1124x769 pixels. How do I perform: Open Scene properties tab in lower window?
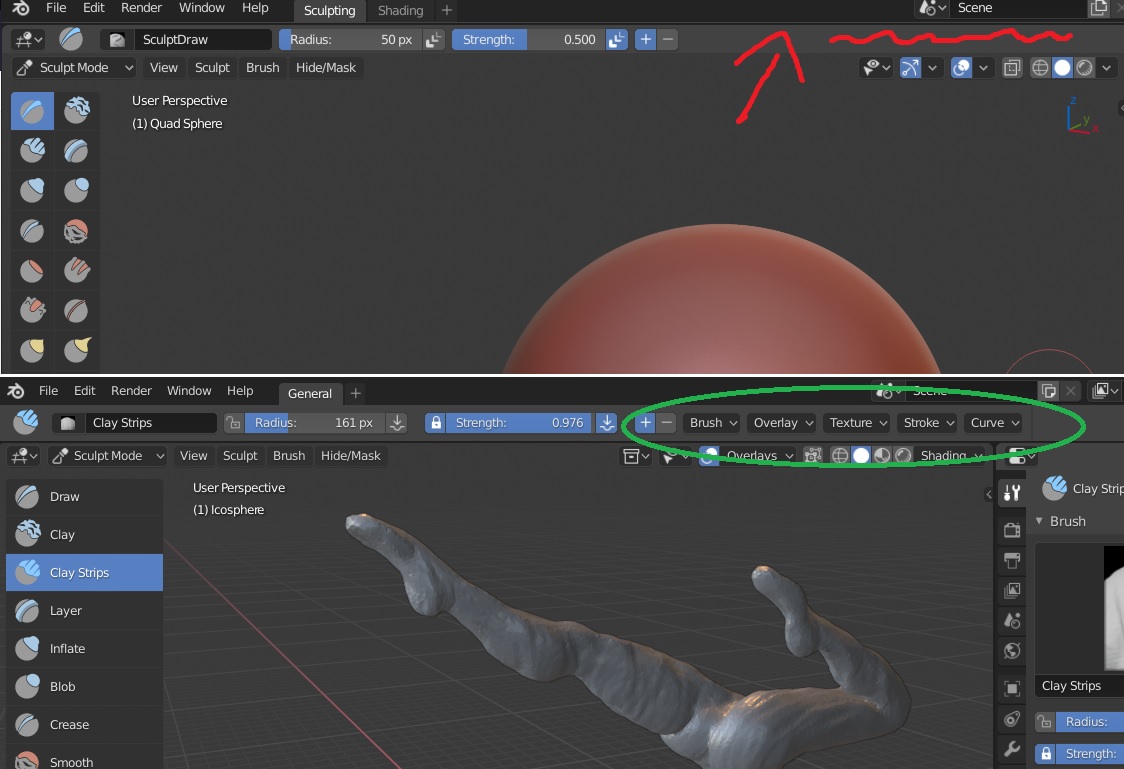click(1012, 621)
